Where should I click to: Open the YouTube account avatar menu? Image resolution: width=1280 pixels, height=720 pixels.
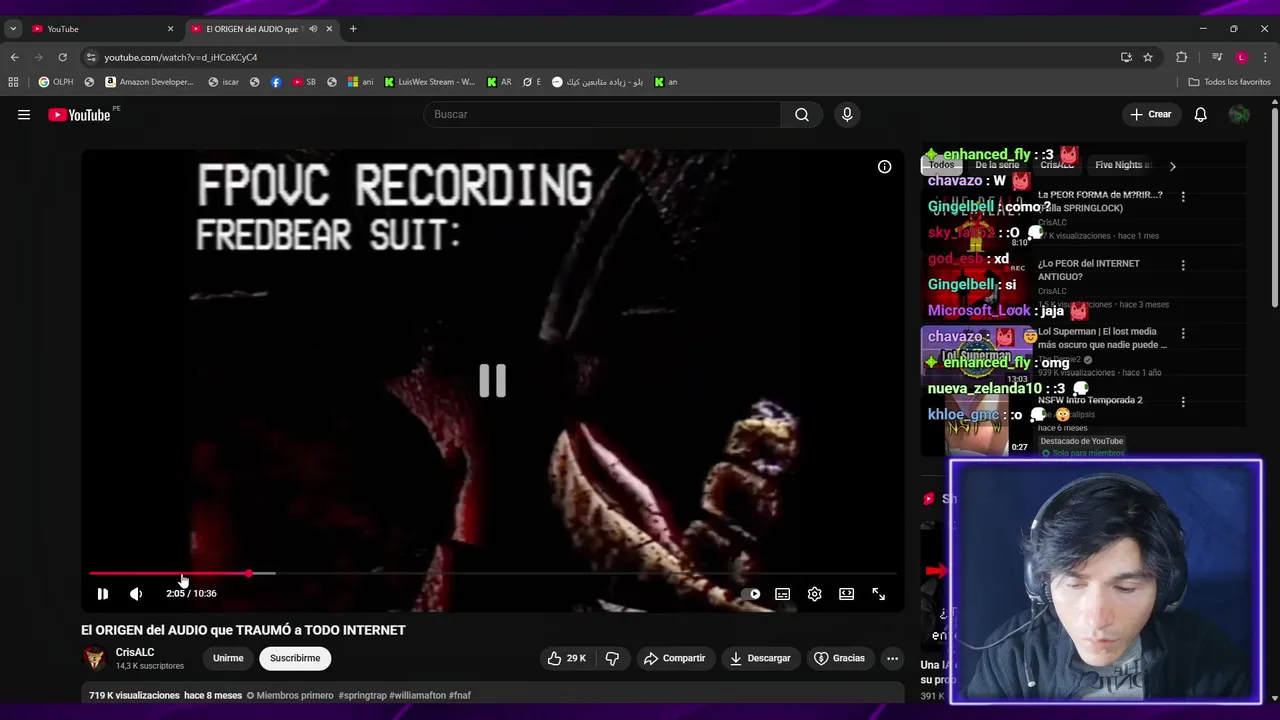(x=1239, y=115)
